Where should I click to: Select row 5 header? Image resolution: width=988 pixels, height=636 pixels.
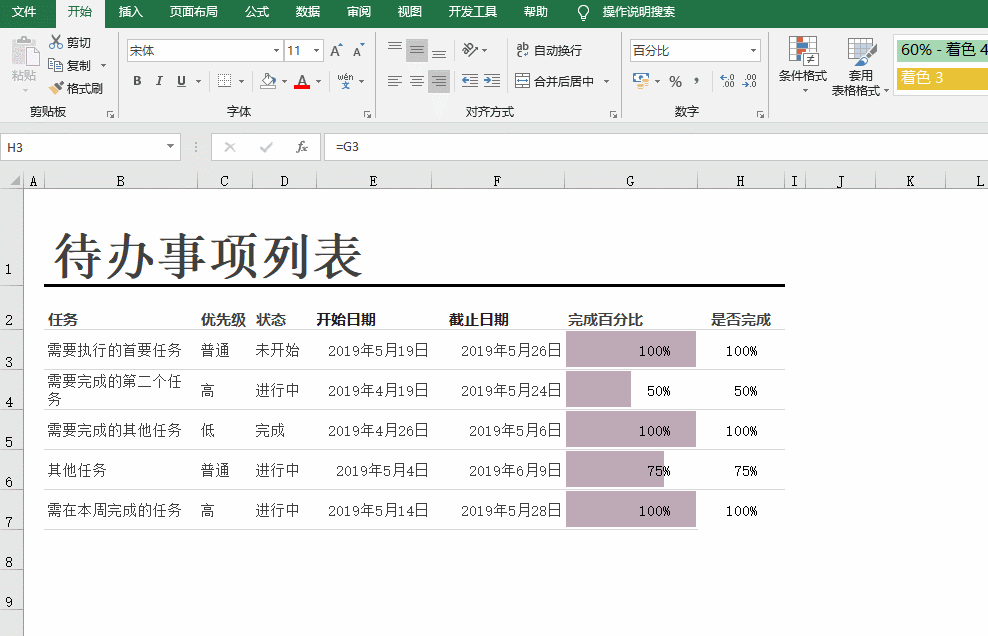tap(11, 430)
